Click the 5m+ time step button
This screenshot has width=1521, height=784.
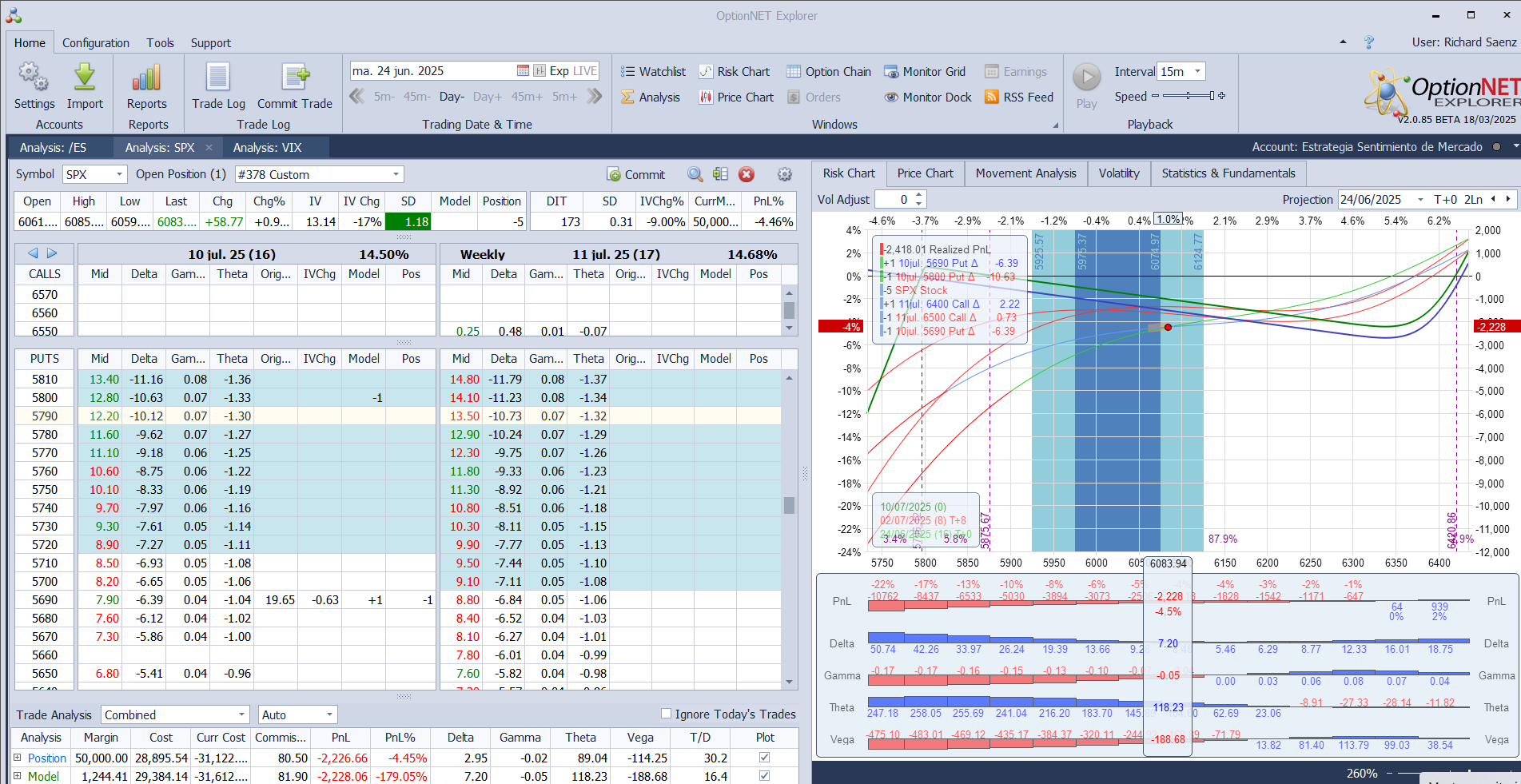pos(564,97)
